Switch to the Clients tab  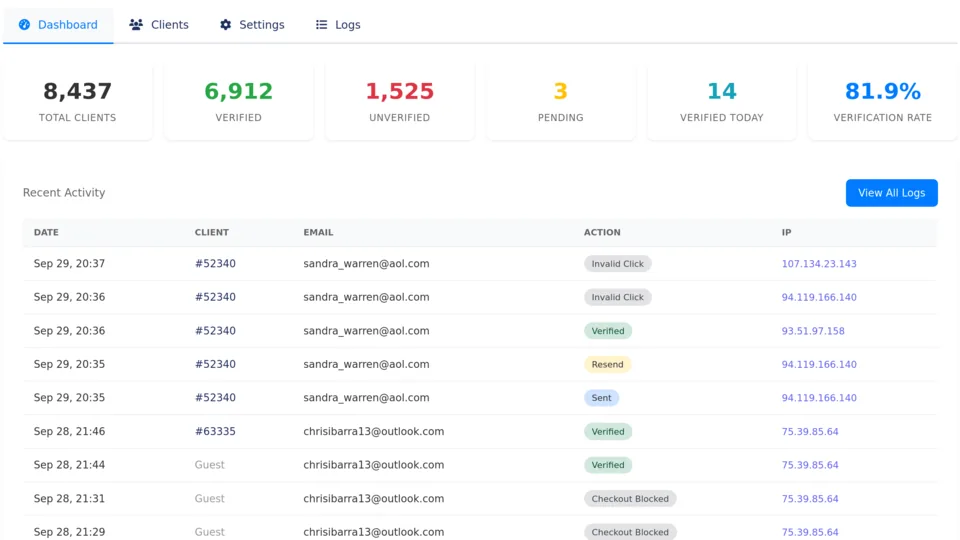(x=159, y=25)
